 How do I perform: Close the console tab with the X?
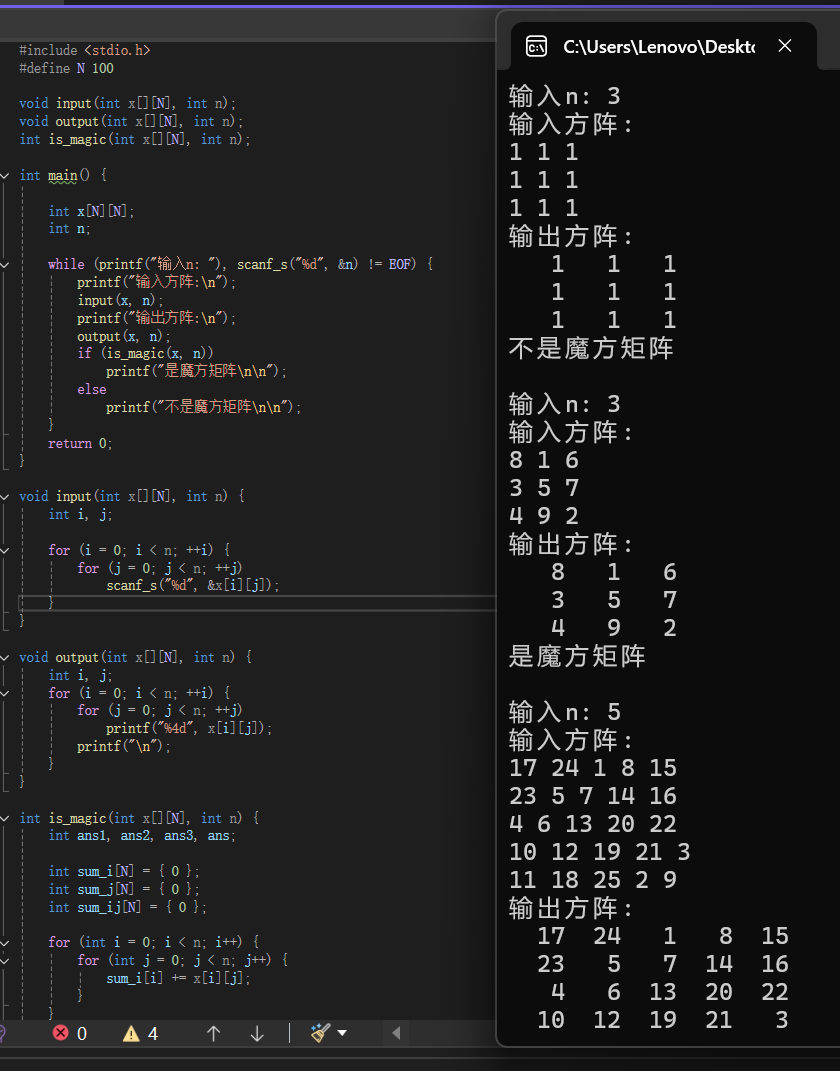[x=785, y=46]
